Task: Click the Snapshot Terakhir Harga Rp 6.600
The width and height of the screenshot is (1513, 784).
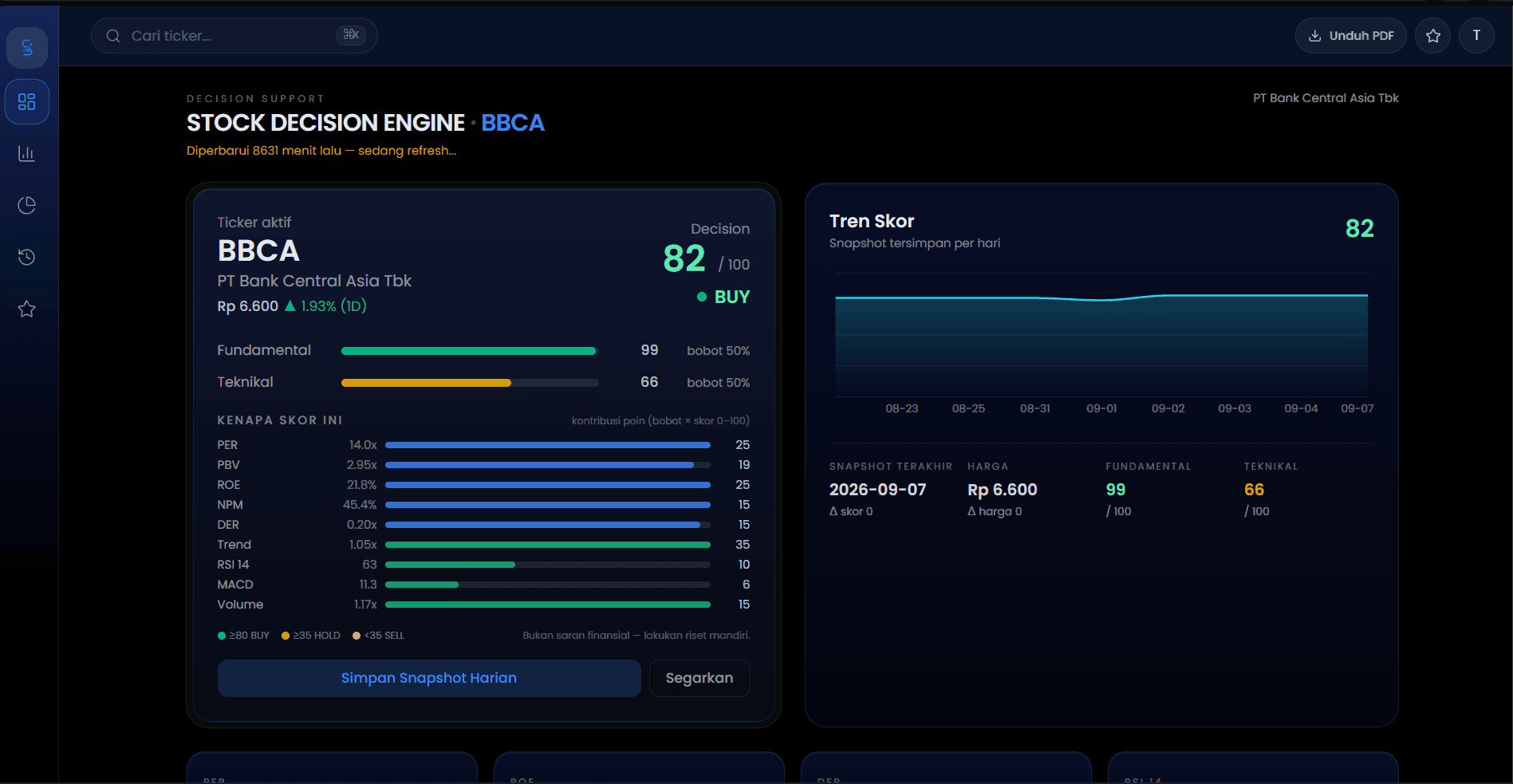Action: [1003, 490]
